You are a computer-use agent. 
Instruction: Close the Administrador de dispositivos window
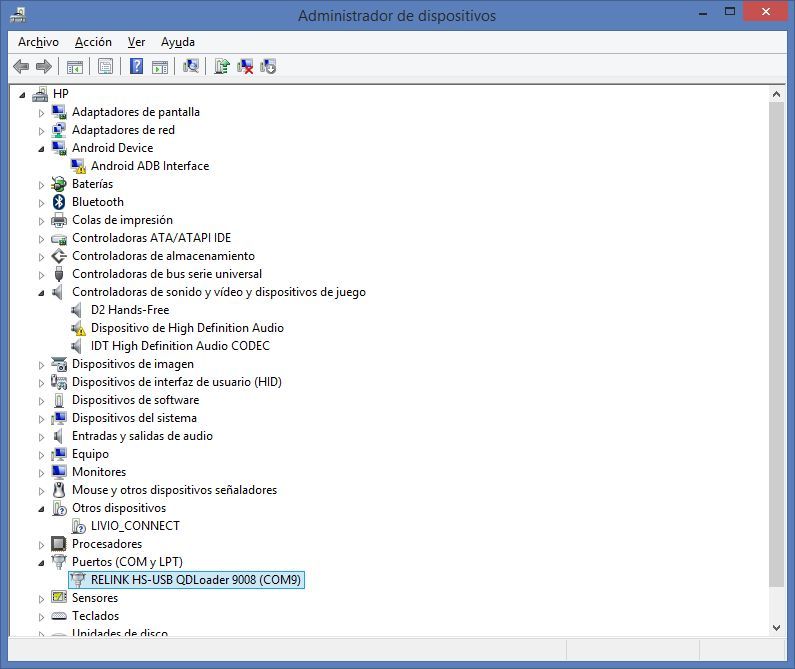click(x=766, y=12)
